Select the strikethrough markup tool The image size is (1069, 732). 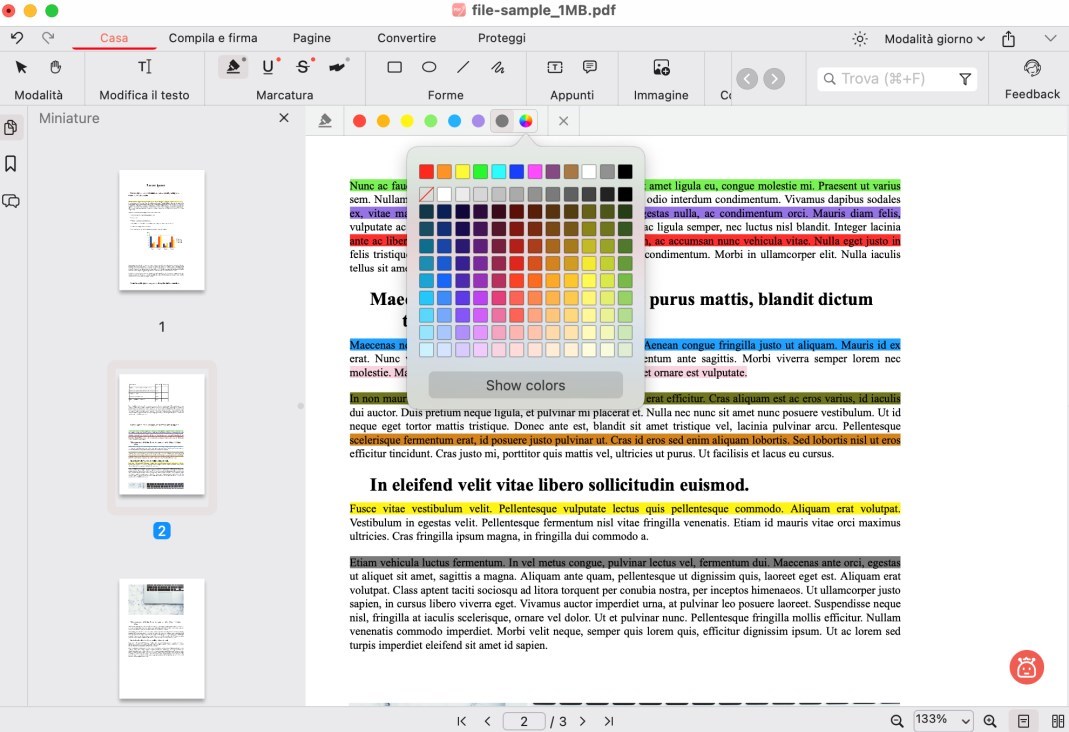(303, 67)
